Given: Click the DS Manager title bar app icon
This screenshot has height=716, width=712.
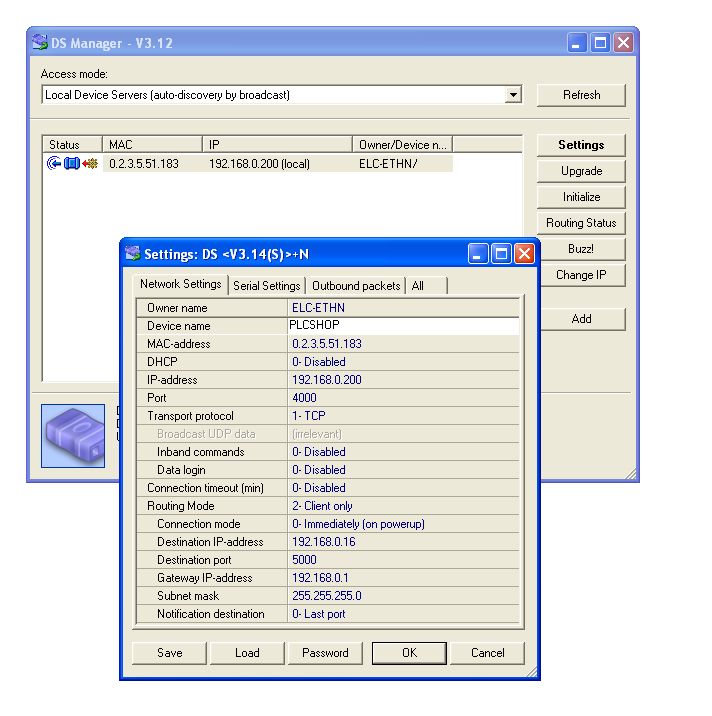Looking at the screenshot, I should (39, 42).
